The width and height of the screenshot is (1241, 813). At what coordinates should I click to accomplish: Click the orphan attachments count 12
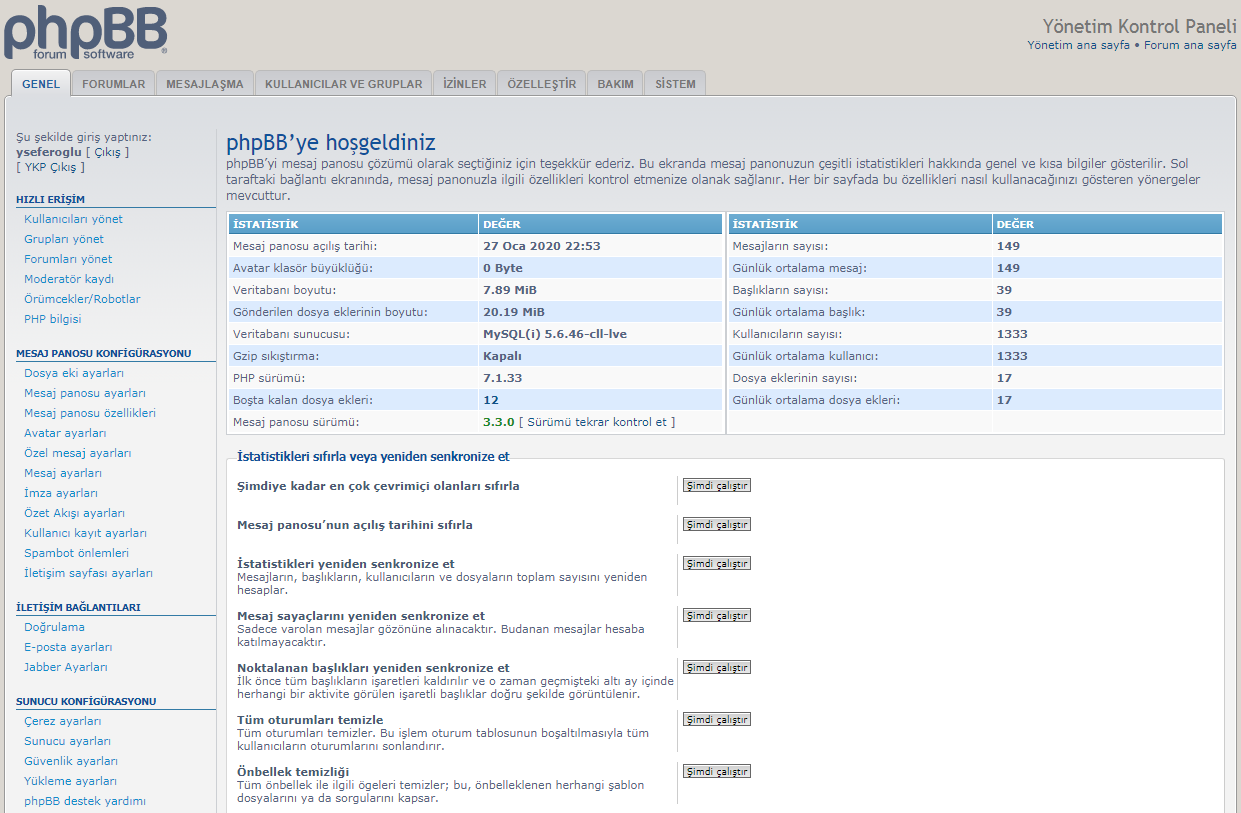(491, 400)
